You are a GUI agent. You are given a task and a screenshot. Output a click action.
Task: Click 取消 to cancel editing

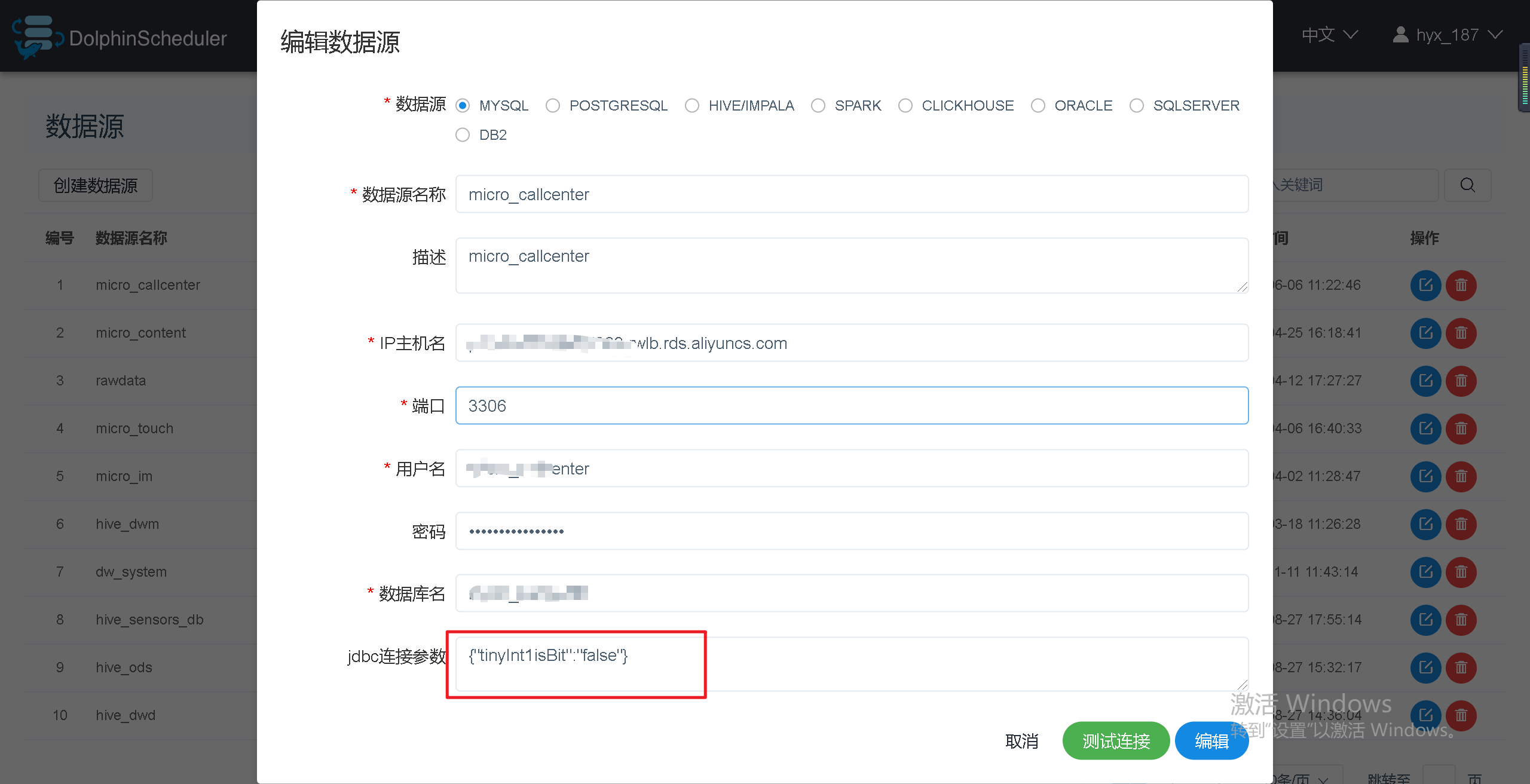1022,741
